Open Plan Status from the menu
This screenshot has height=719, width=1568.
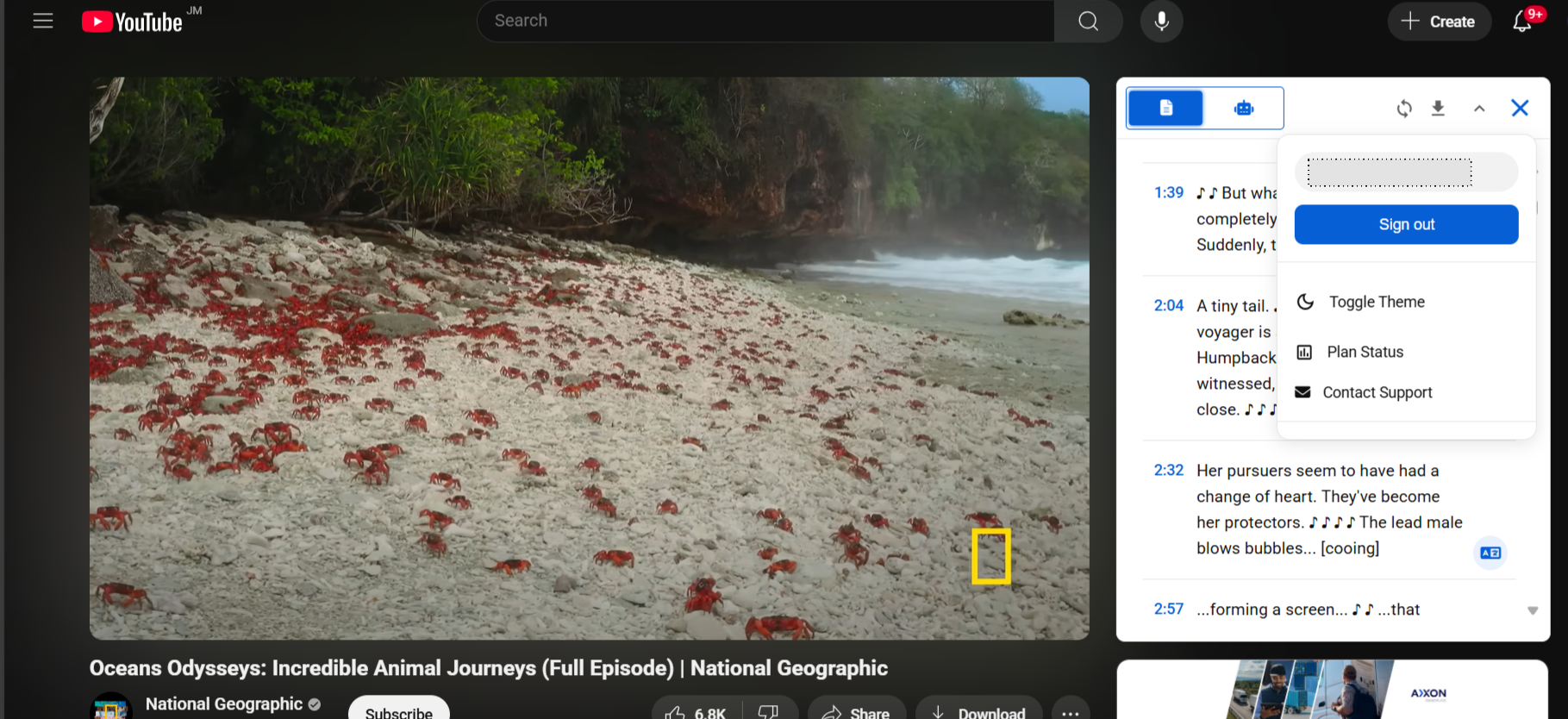(x=1365, y=352)
